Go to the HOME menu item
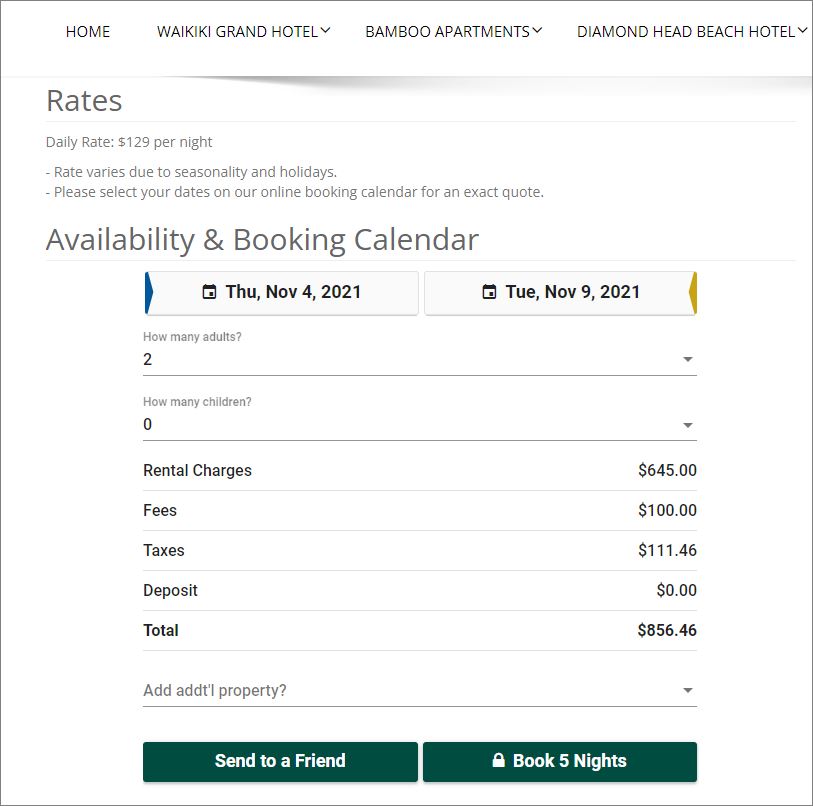Image resolution: width=813 pixels, height=806 pixels. (88, 32)
